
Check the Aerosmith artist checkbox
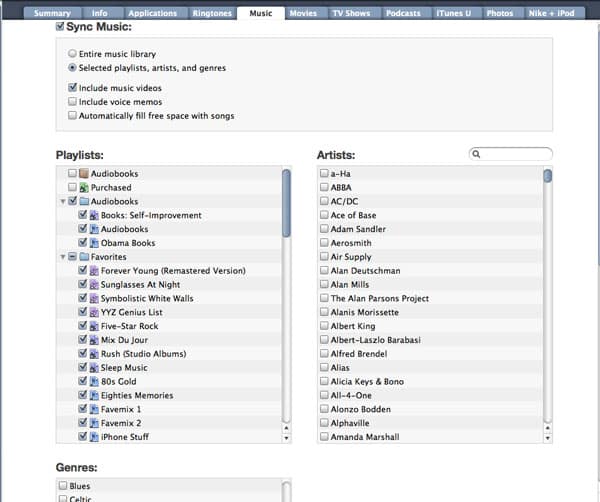pyautogui.click(x=324, y=243)
